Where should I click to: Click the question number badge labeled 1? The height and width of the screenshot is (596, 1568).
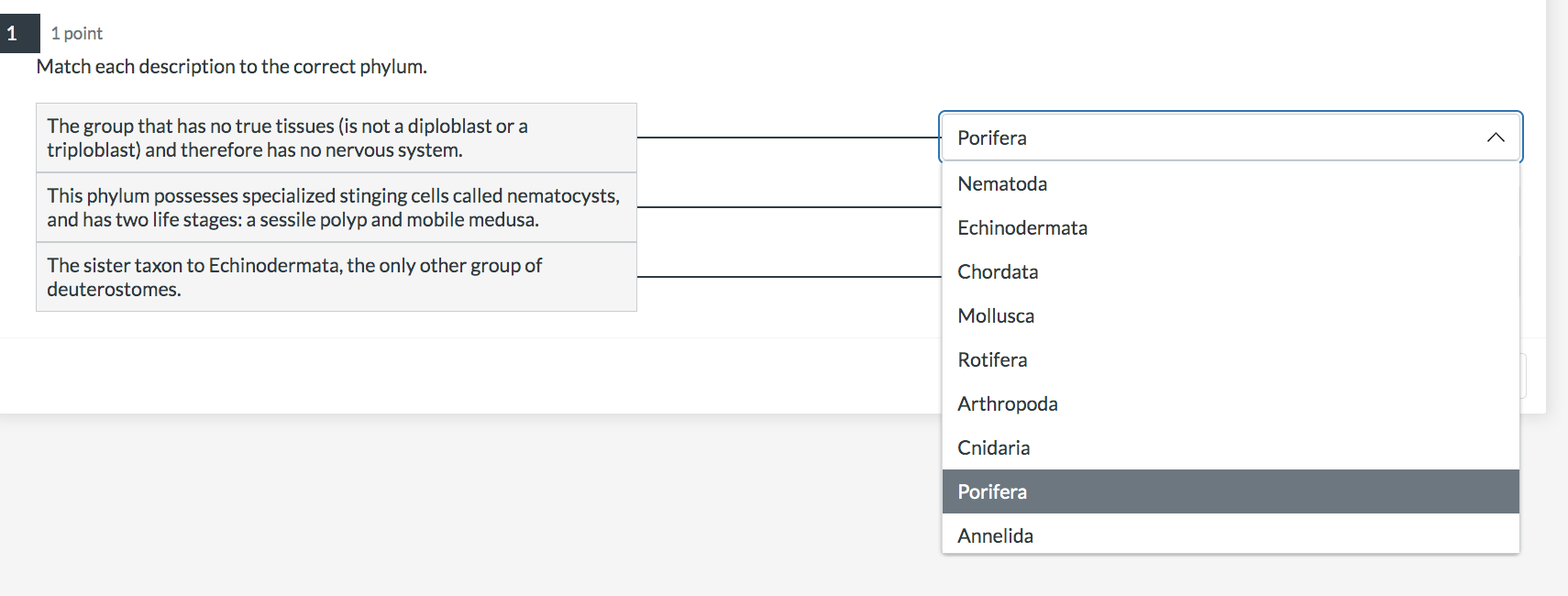tap(13, 32)
